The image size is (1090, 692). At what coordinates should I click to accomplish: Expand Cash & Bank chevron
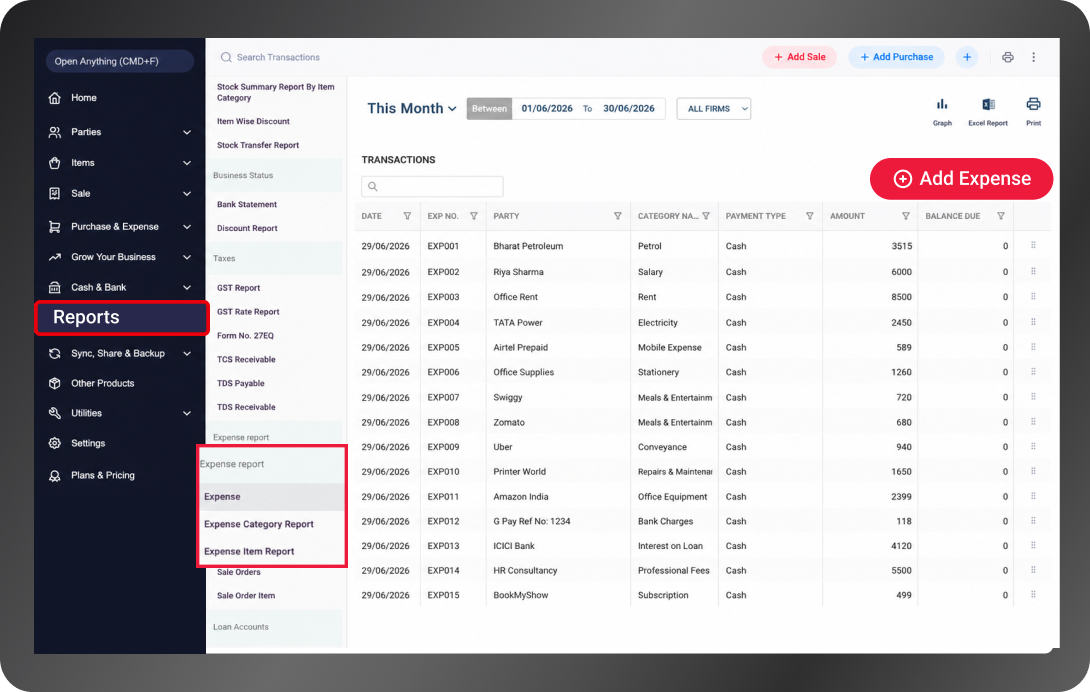187,287
